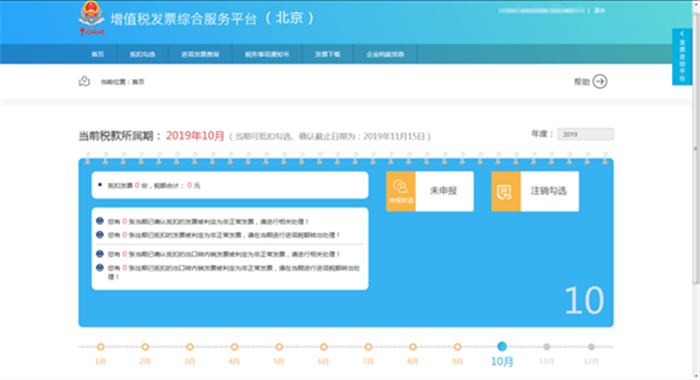Click the first notice's bullet icon
Image resolution: width=700 pixels, height=380 pixels.
coord(100,221)
